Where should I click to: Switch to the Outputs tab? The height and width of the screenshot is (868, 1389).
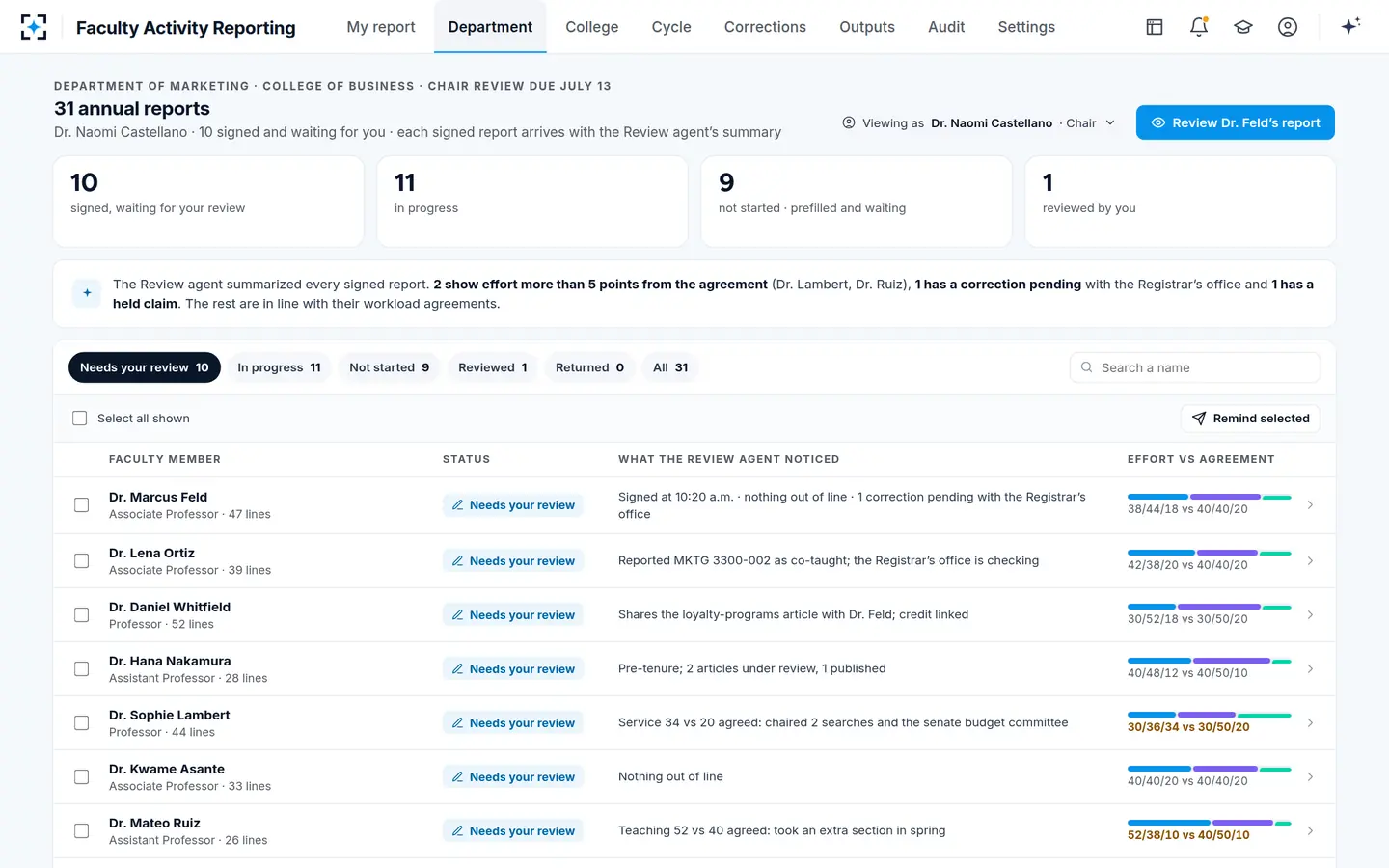867,27
